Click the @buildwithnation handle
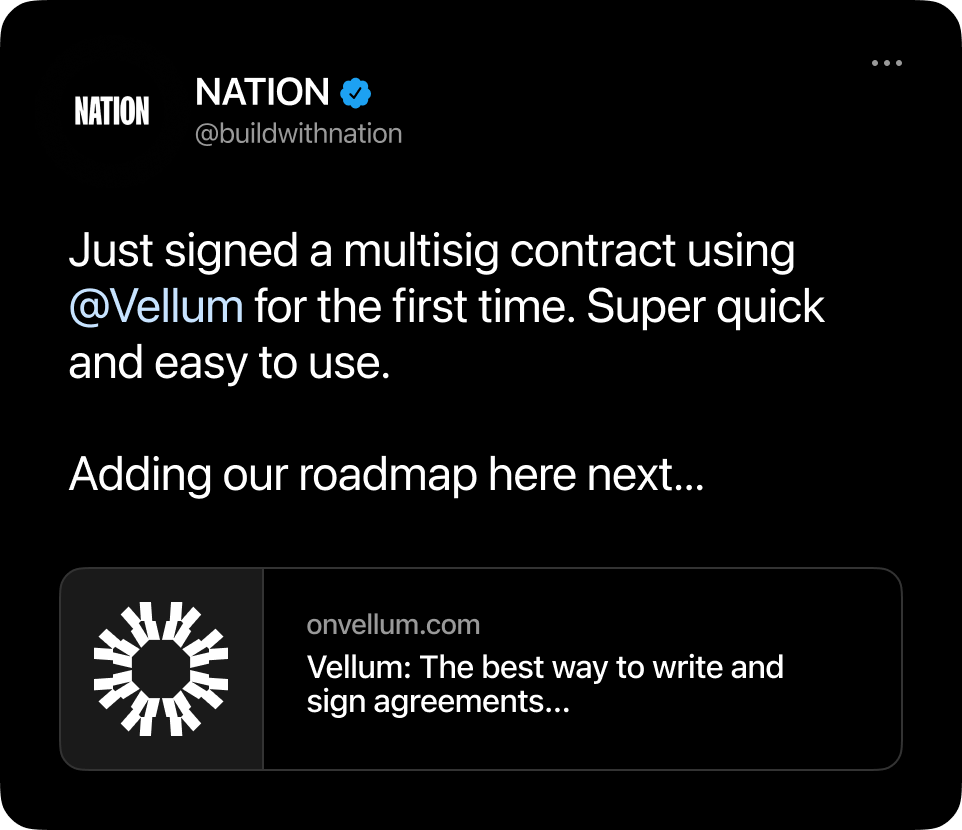Screen dimensions: 962x830 (298, 134)
